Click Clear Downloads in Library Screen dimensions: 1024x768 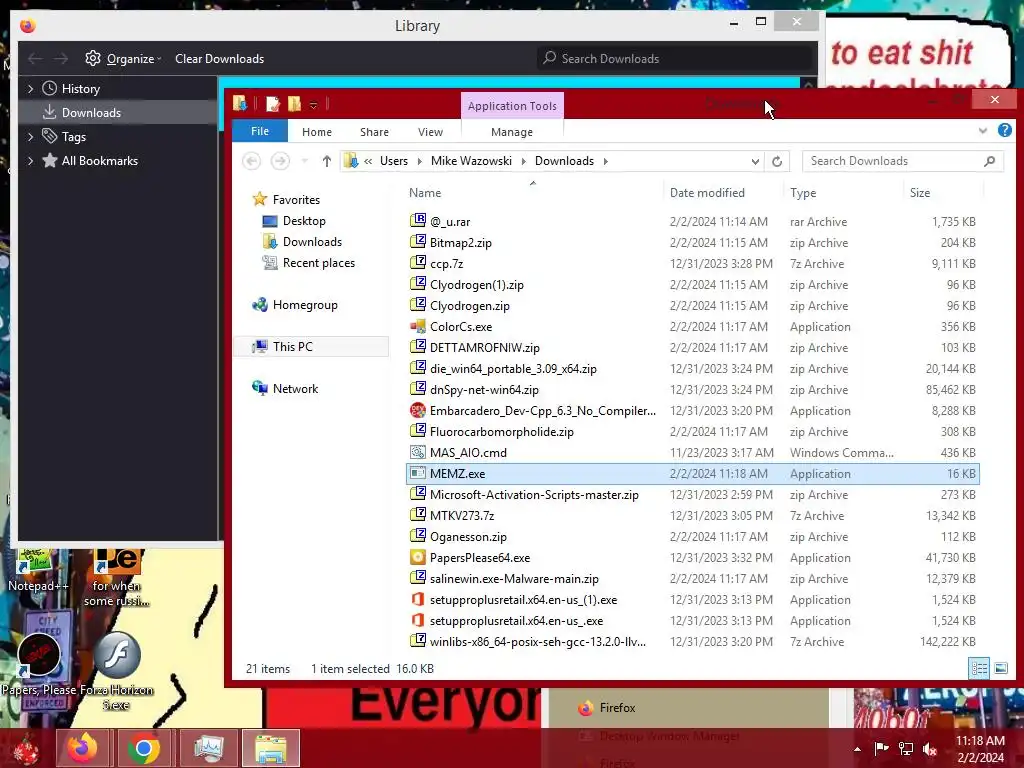pyautogui.click(x=219, y=59)
